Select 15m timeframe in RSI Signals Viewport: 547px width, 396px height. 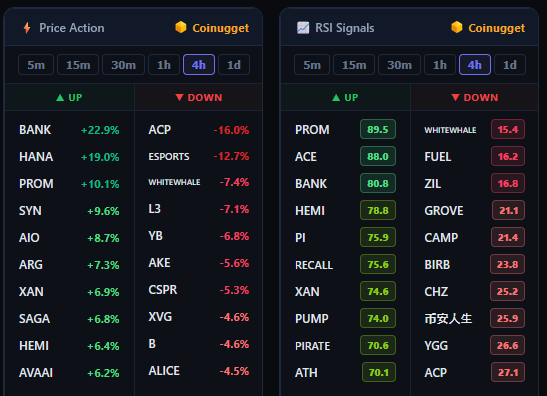click(354, 65)
